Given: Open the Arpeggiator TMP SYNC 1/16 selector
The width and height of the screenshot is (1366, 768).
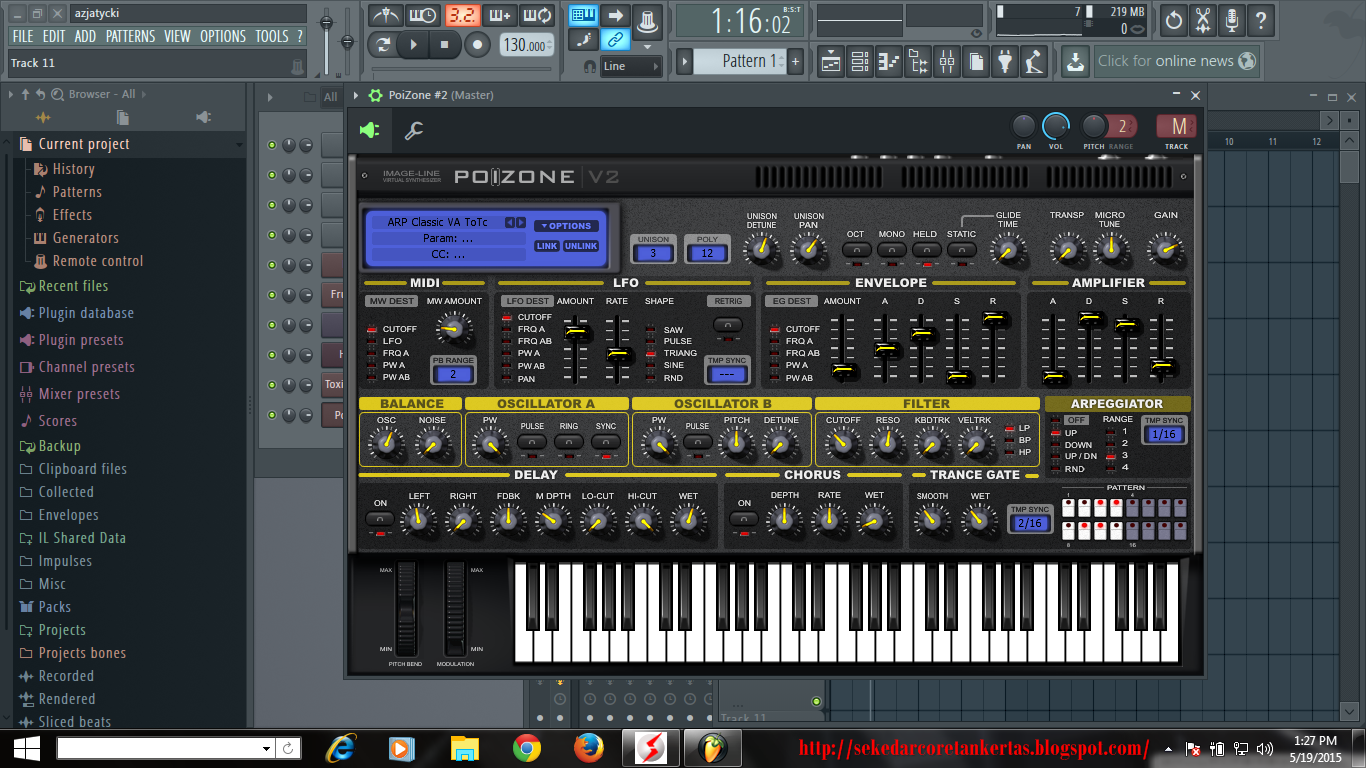Looking at the screenshot, I should tap(1165, 435).
